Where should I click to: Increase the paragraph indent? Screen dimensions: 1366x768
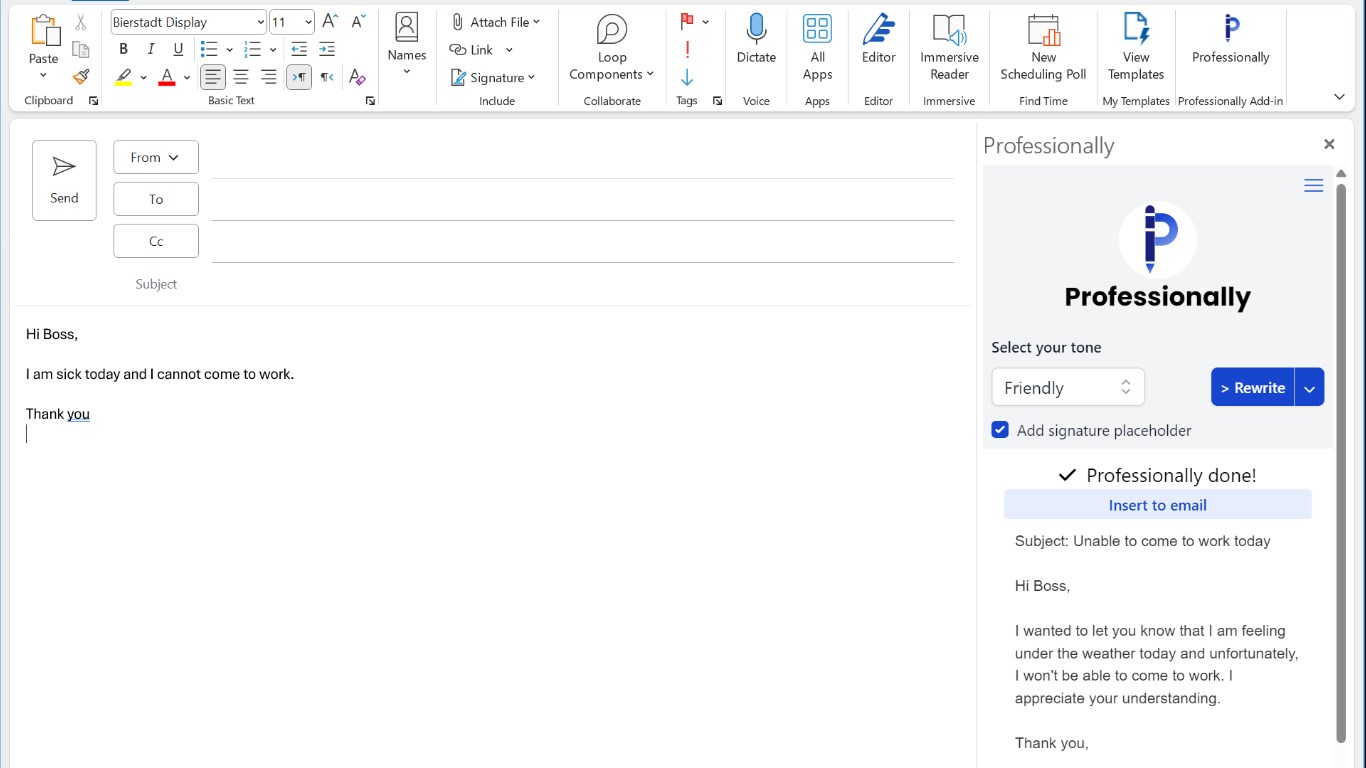(x=327, y=50)
